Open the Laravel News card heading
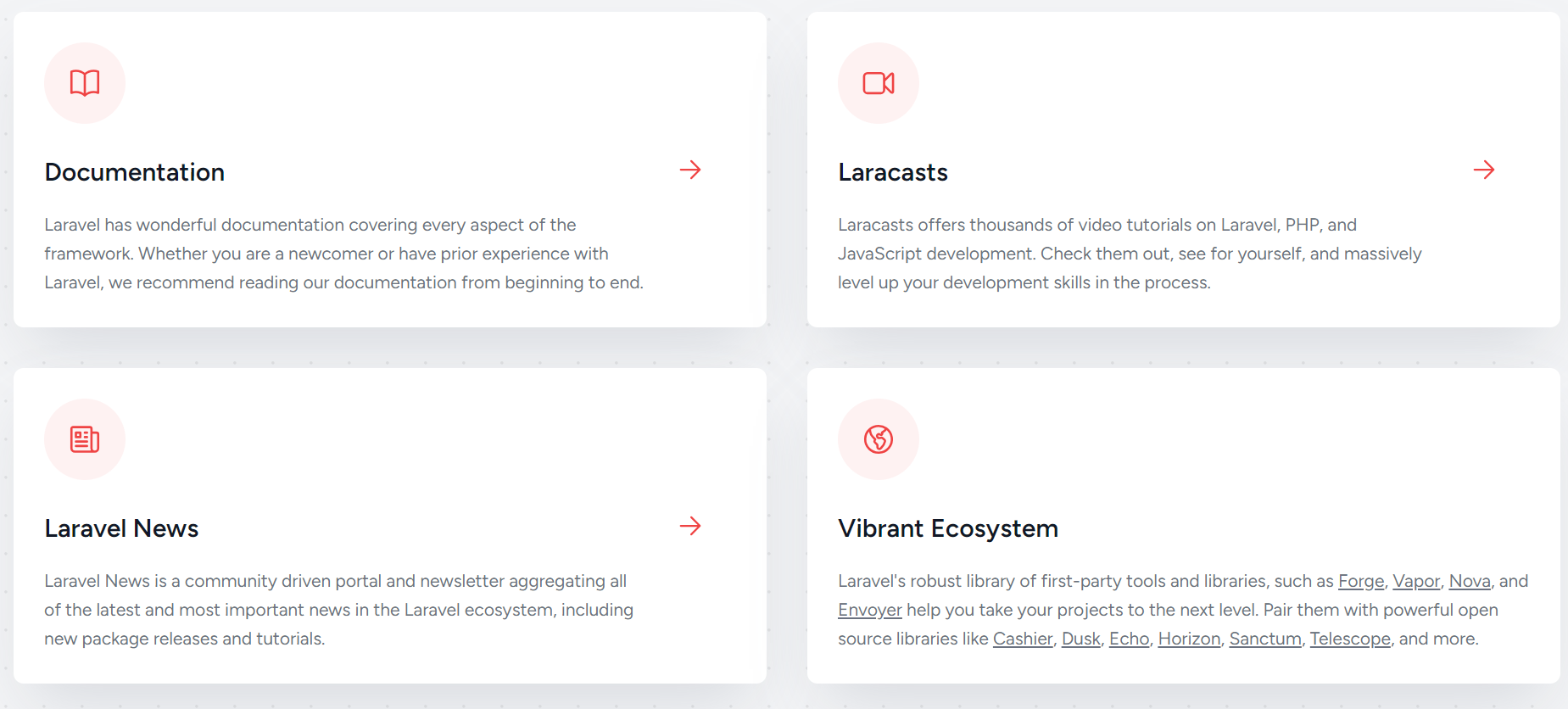Viewport: 1568px width, 709px height. [121, 528]
